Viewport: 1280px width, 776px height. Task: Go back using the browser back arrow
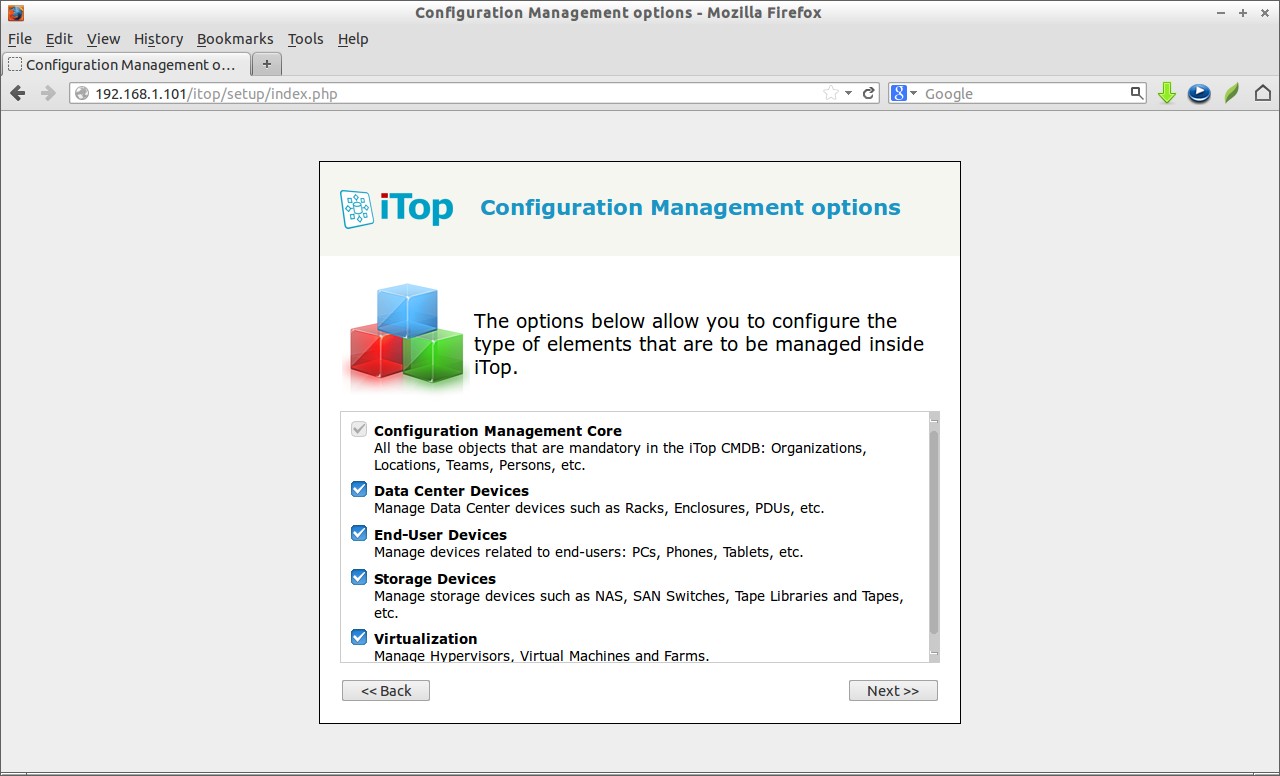point(17,93)
